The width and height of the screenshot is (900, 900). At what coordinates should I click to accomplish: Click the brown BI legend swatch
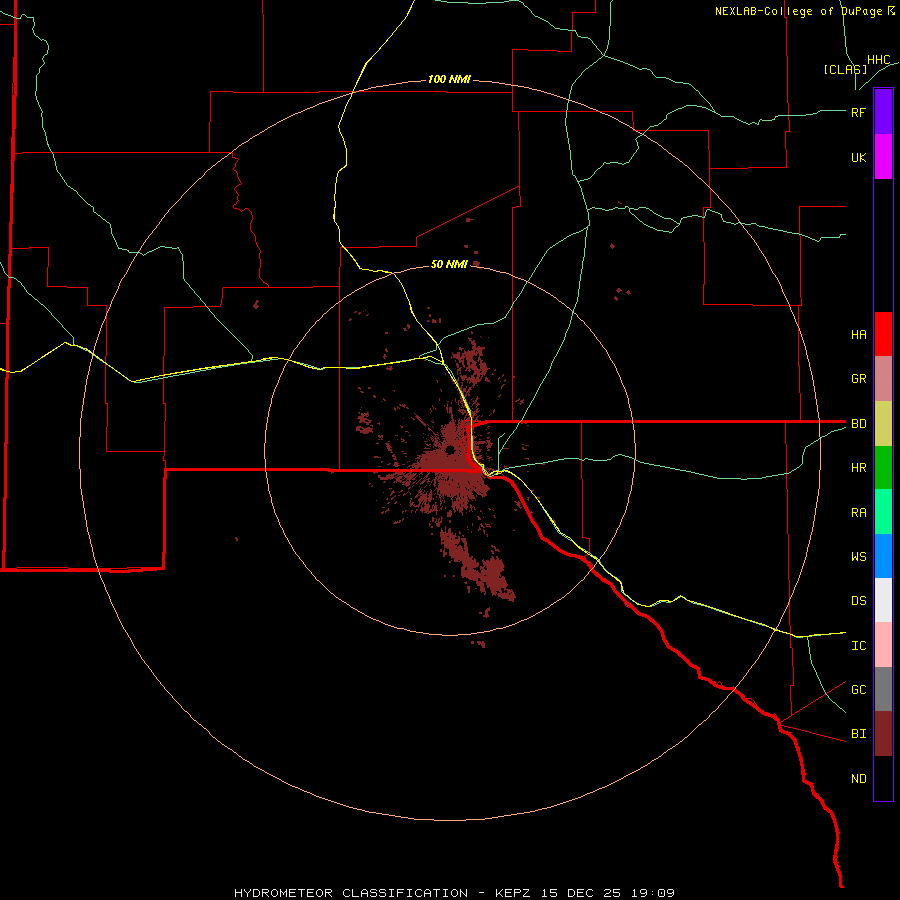883,734
